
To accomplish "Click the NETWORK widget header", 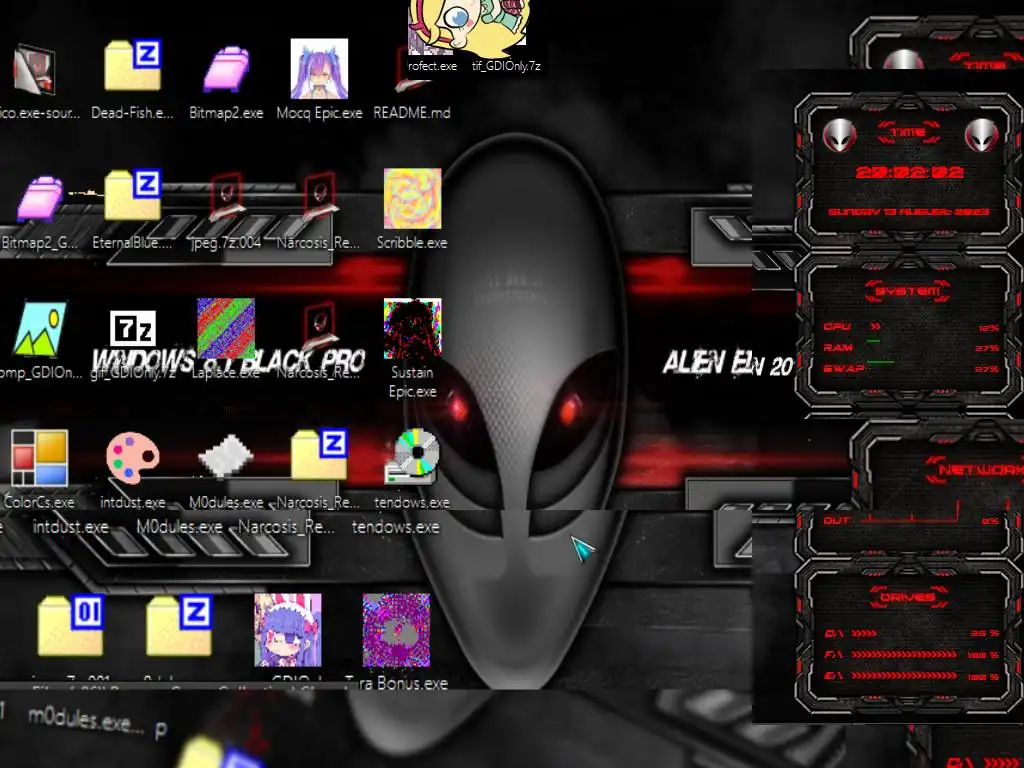I will pos(976,470).
